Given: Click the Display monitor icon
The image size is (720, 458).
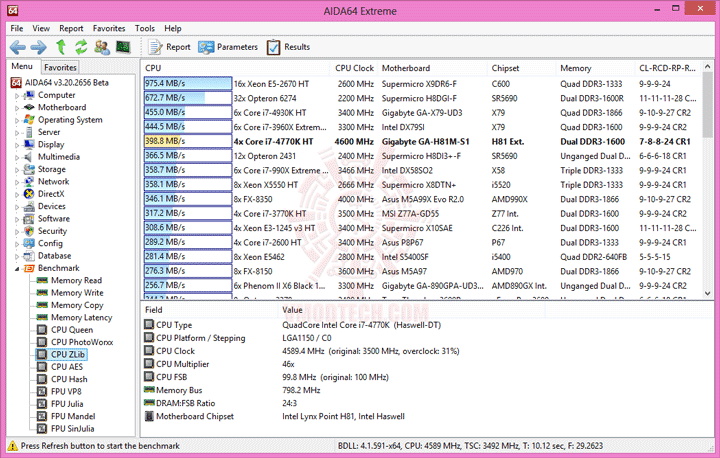Looking at the screenshot, I should click(x=29, y=144).
